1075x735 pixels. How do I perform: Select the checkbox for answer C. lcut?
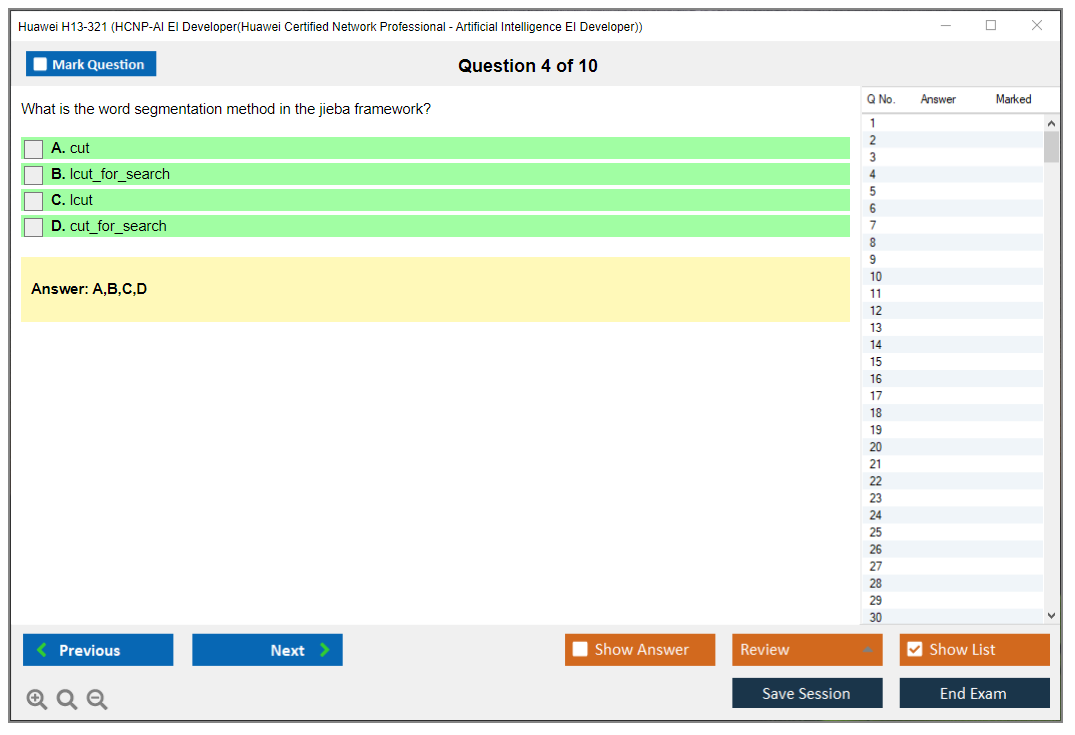[34, 201]
